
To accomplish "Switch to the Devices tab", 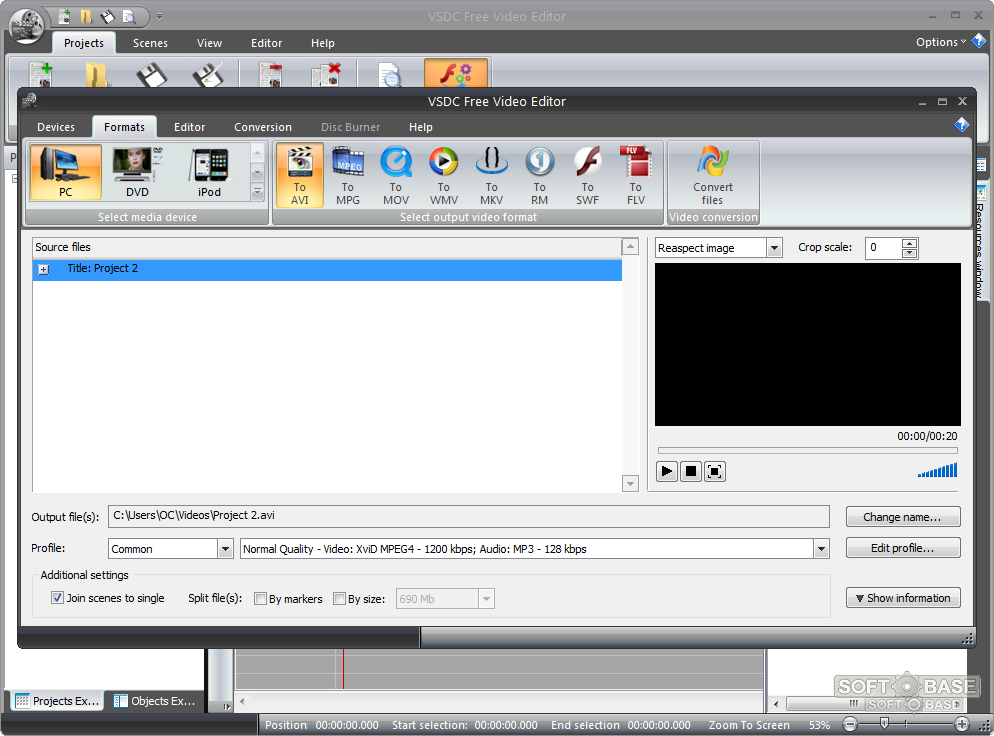I will point(56,127).
